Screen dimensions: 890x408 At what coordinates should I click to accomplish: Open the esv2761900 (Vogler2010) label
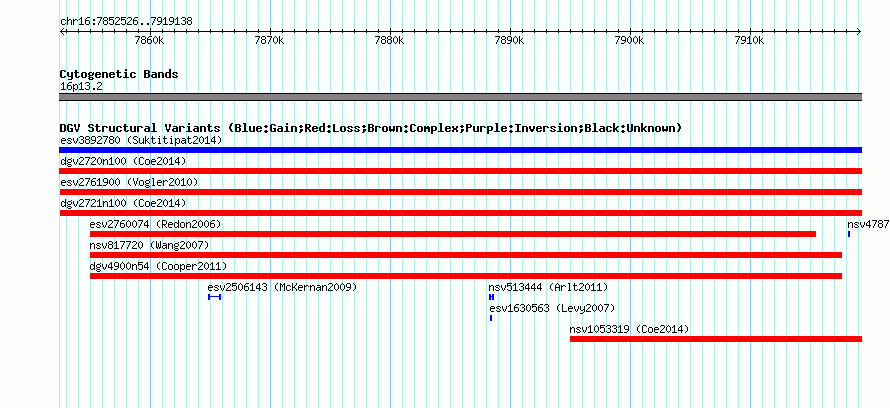[129, 182]
